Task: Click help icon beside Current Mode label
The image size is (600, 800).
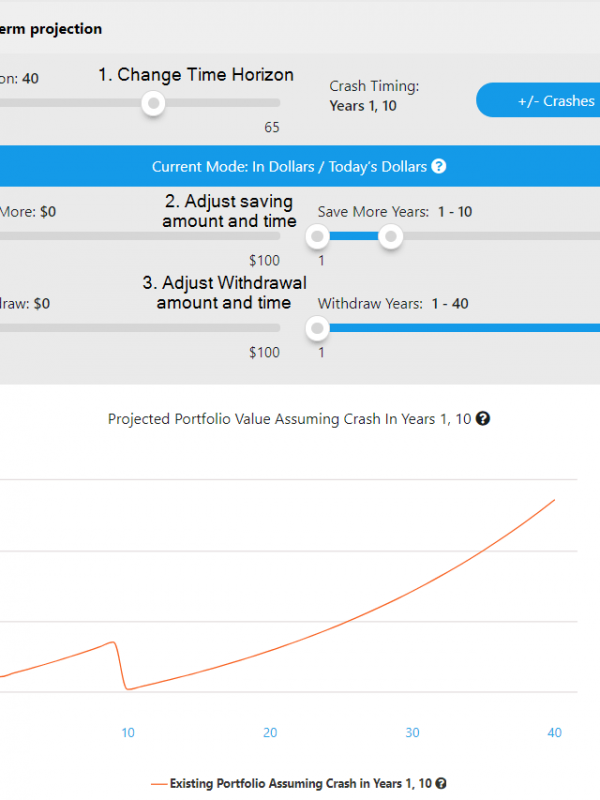Action: tap(439, 167)
